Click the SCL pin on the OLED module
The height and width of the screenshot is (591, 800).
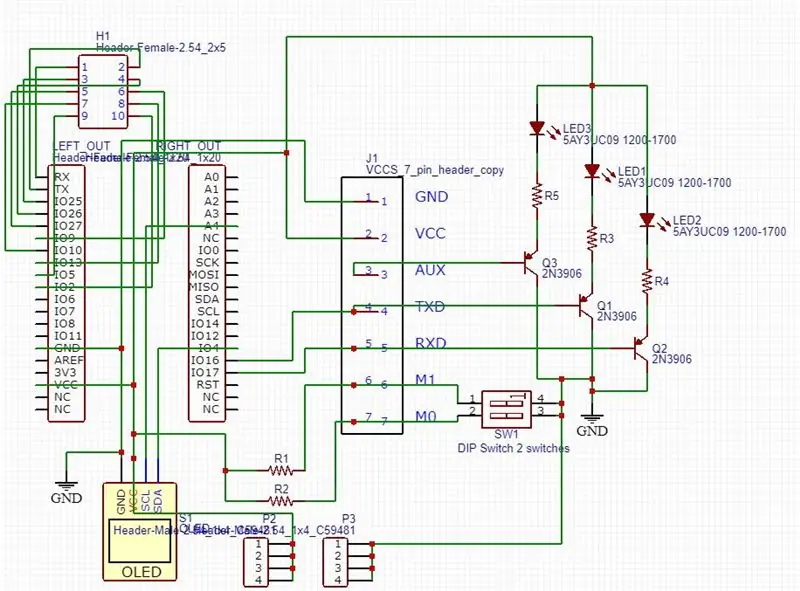click(145, 501)
